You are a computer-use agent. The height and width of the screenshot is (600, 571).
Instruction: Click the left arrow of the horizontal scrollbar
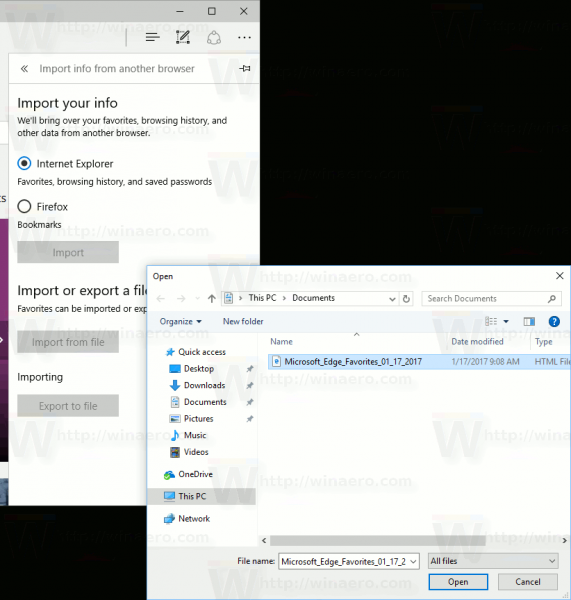pos(264,540)
